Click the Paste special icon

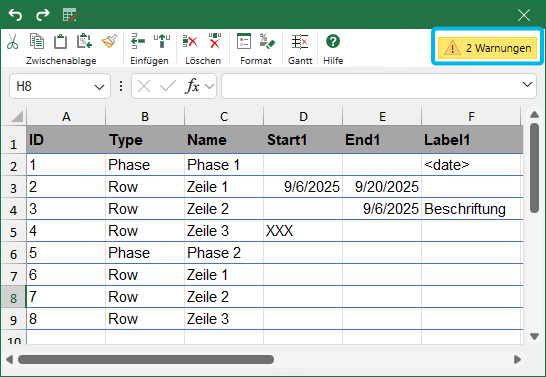pyautogui.click(x=85, y=41)
